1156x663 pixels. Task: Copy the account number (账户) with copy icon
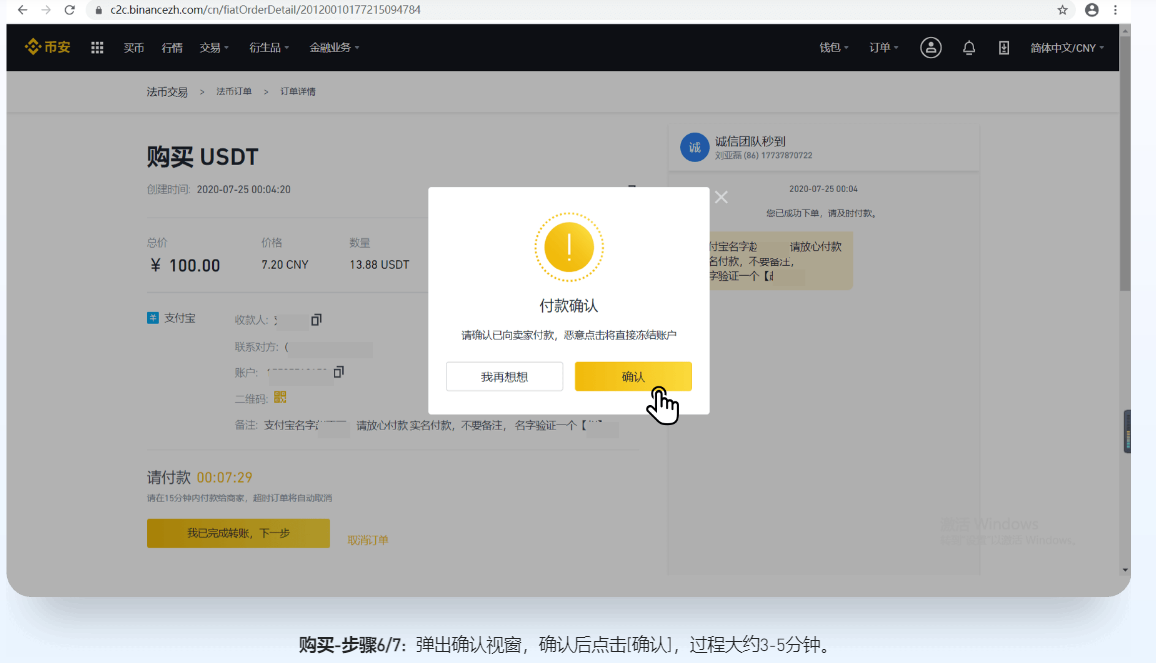(x=338, y=372)
